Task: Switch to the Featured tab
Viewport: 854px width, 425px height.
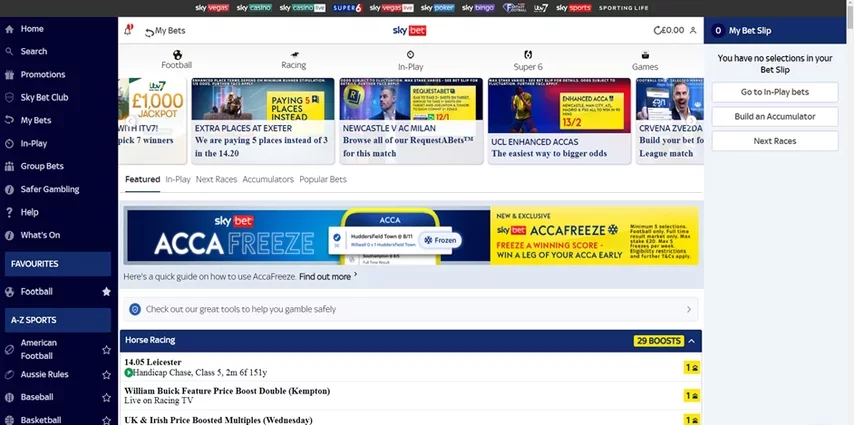Action: 143,179
